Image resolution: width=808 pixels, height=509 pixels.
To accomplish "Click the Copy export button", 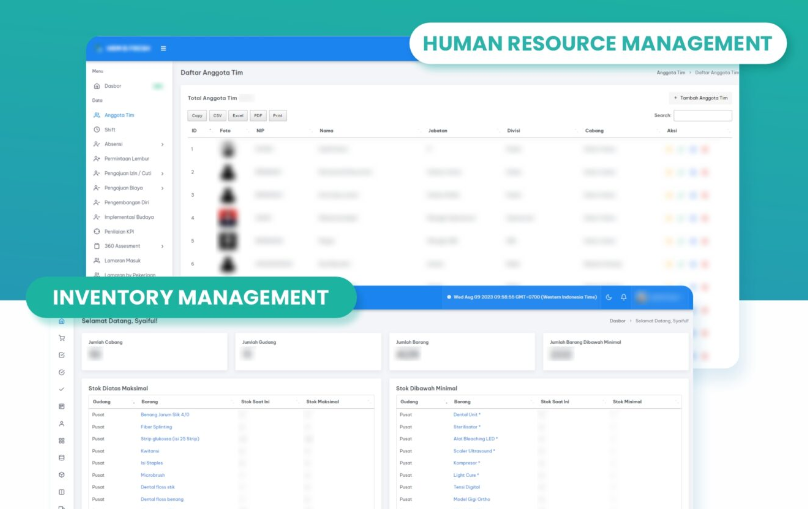I will (x=197, y=115).
